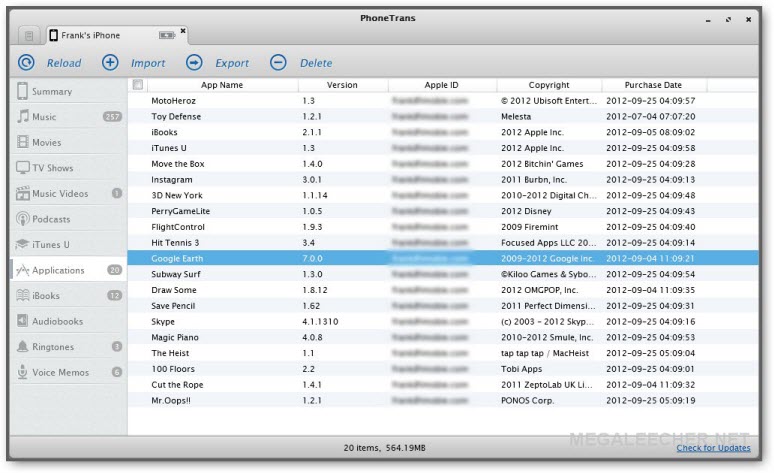Select the TV Shows monitor icon
Image resolution: width=774 pixels, height=473 pixels.
(x=23, y=168)
